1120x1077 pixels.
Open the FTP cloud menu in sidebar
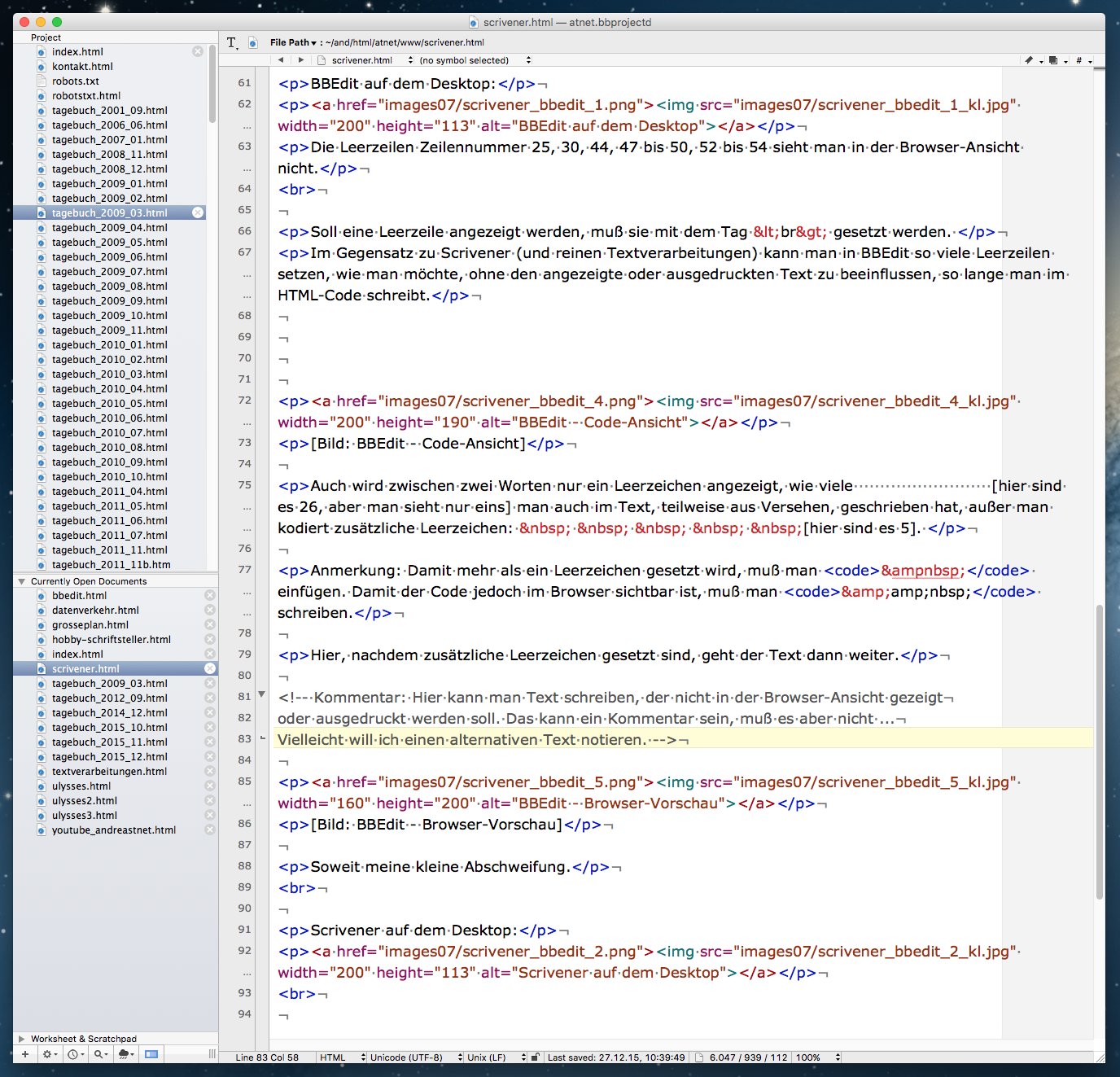tap(126, 1054)
